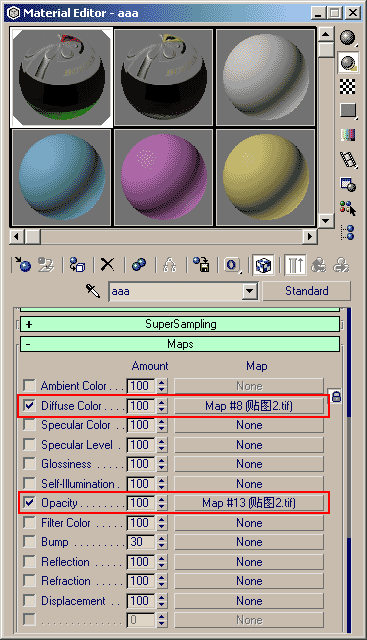367x640 pixels.
Task: Enable the Displacement map checkbox
Action: click(29, 600)
